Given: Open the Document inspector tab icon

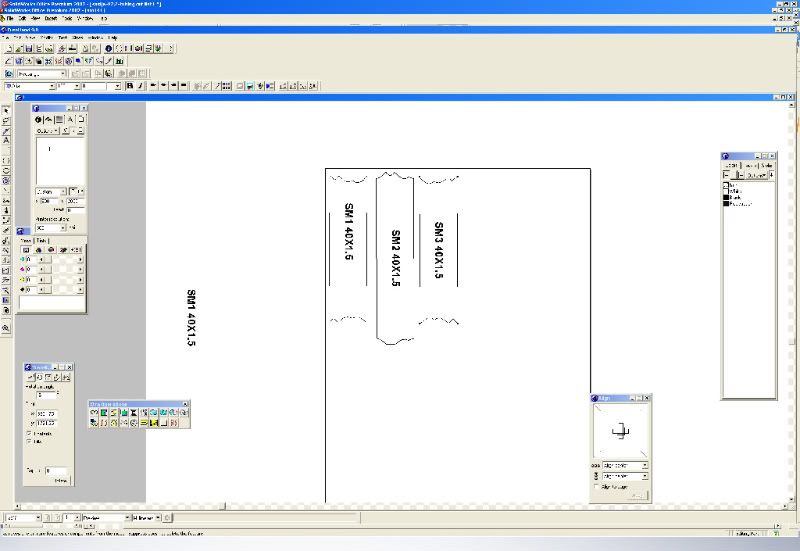Looking at the screenshot, I should (x=81, y=119).
